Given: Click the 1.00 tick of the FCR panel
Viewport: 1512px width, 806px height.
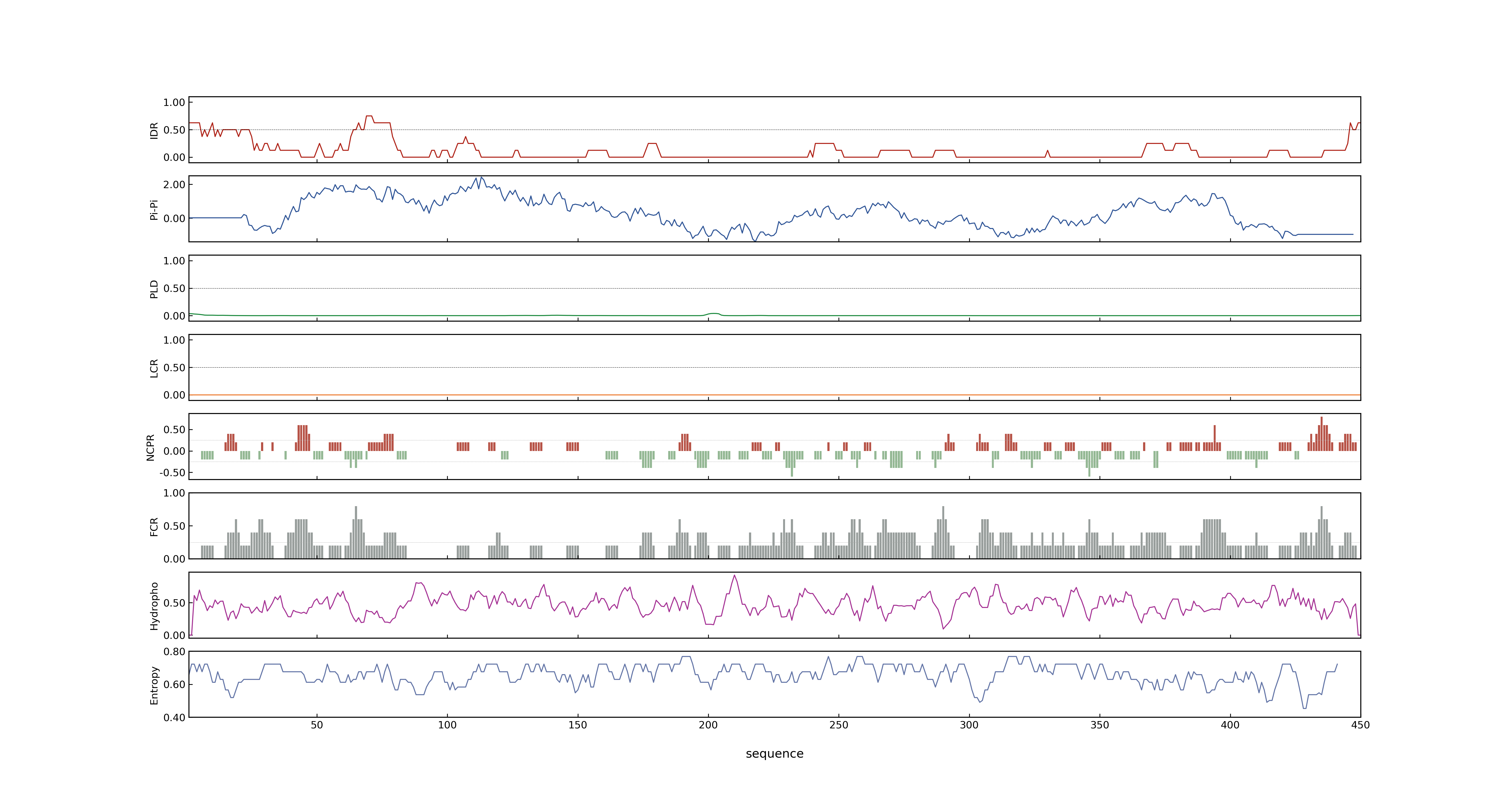Looking at the screenshot, I should coord(174,493).
